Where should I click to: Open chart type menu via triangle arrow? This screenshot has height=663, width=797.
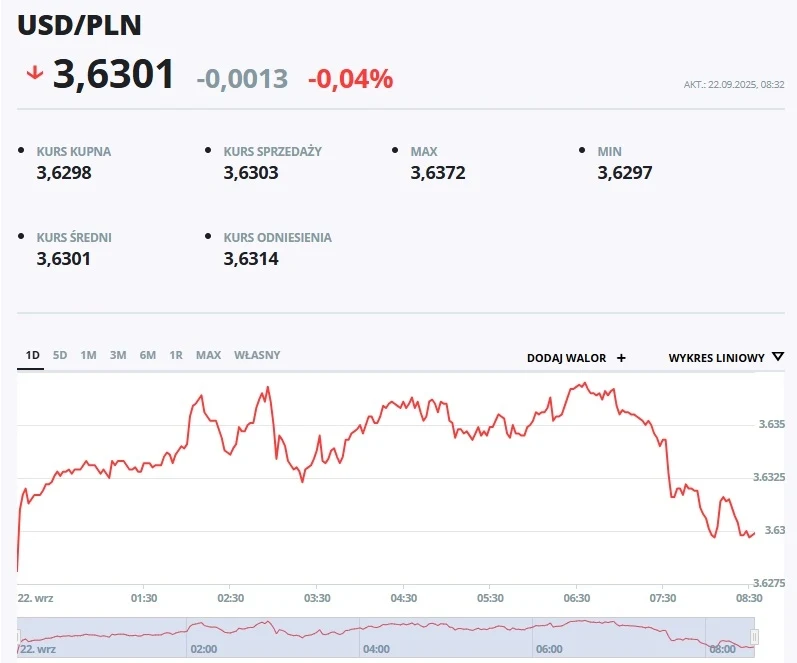778,357
